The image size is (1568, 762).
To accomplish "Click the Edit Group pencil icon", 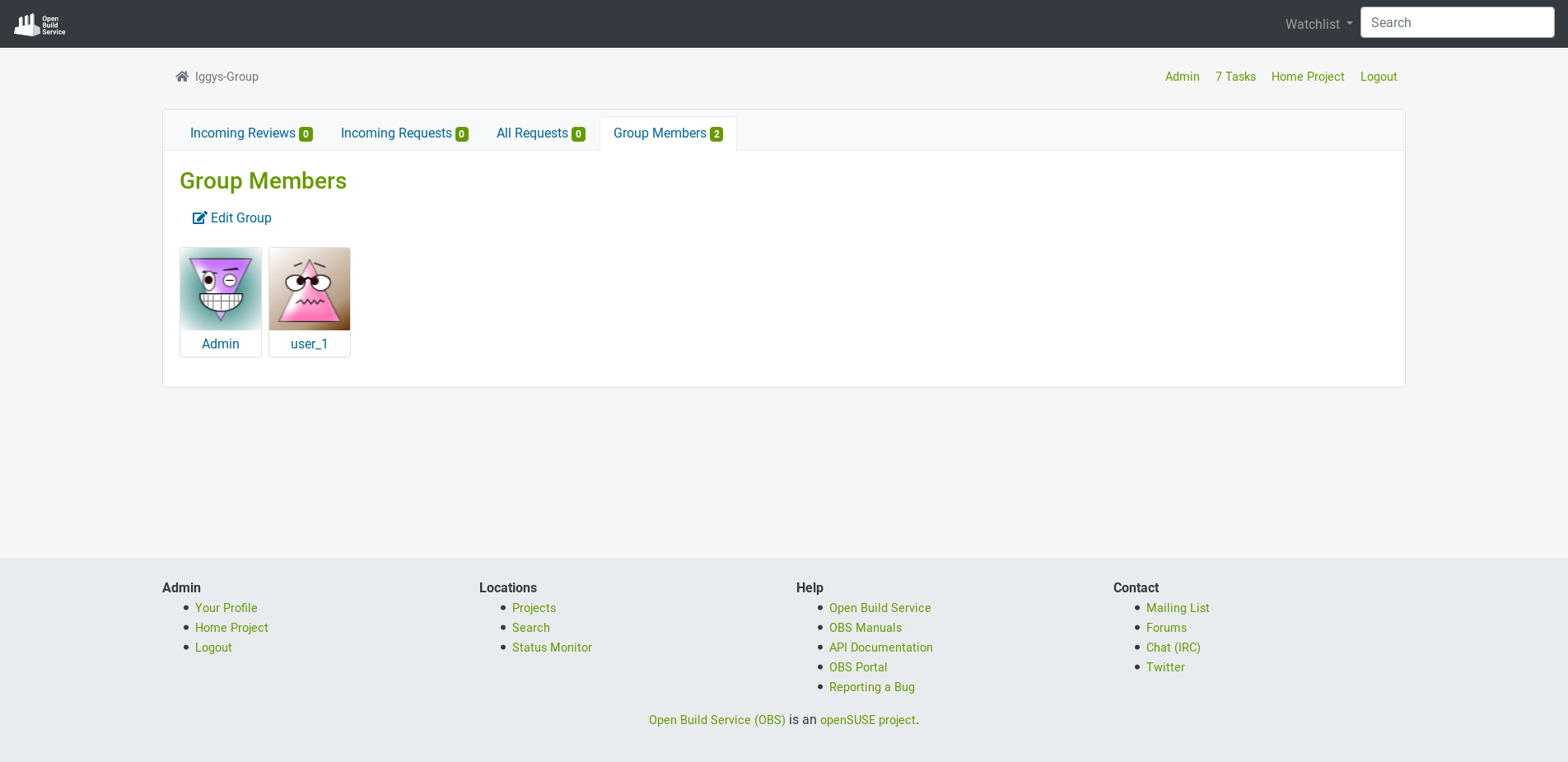I will [x=199, y=217].
